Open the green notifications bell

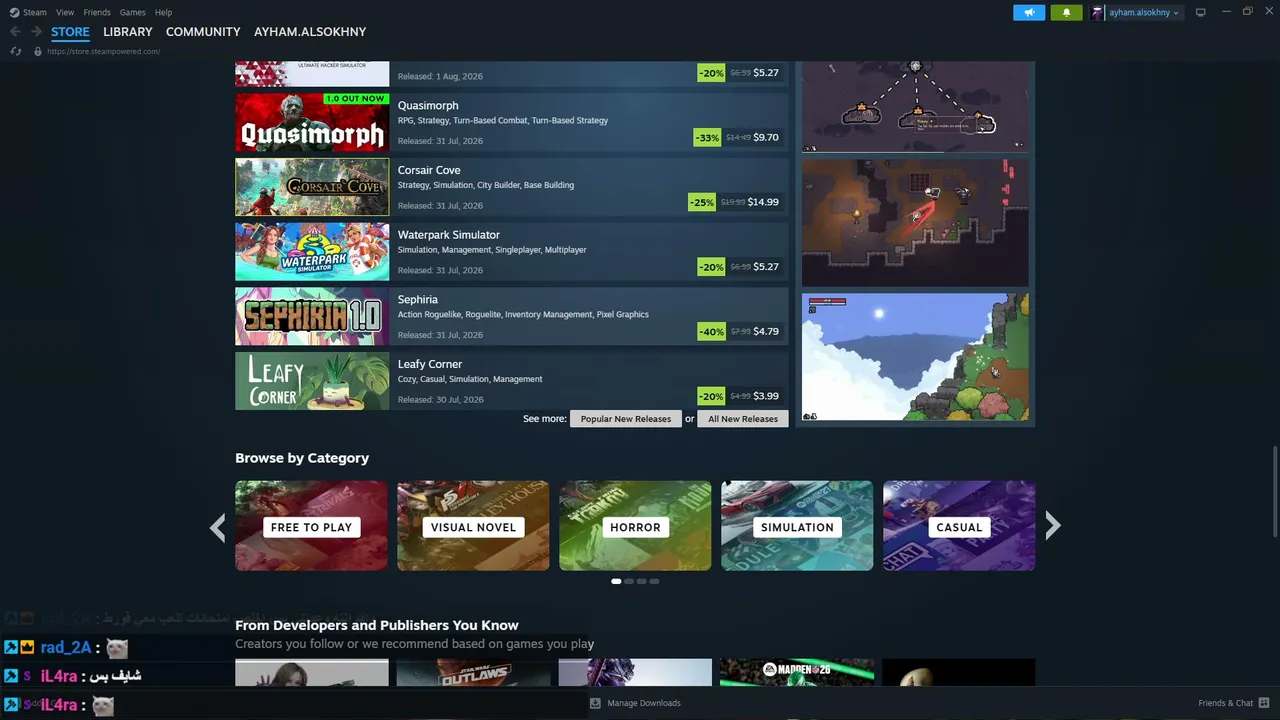tap(1066, 13)
